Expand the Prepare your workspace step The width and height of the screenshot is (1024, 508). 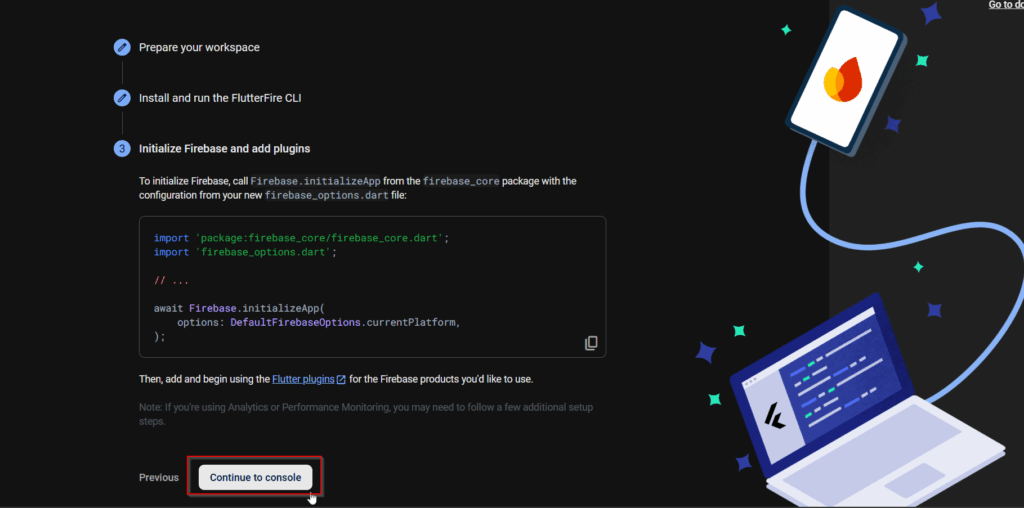pos(199,47)
